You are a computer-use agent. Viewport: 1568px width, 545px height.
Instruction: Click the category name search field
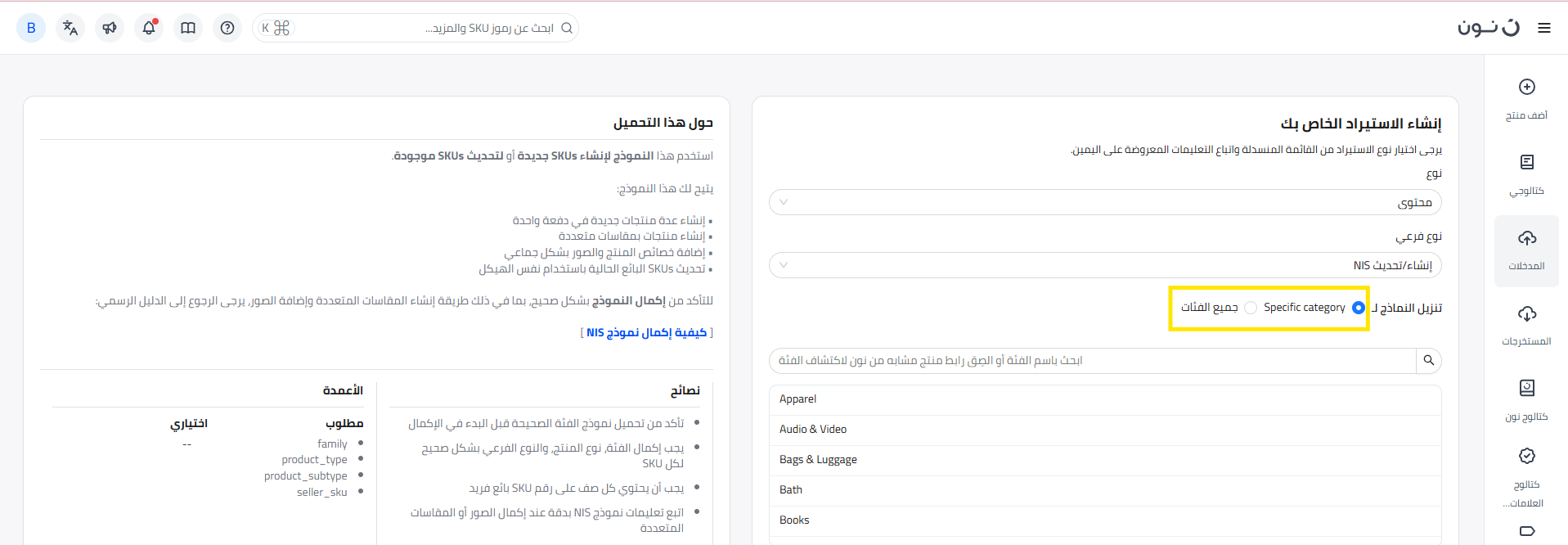pyautogui.click(x=1092, y=360)
